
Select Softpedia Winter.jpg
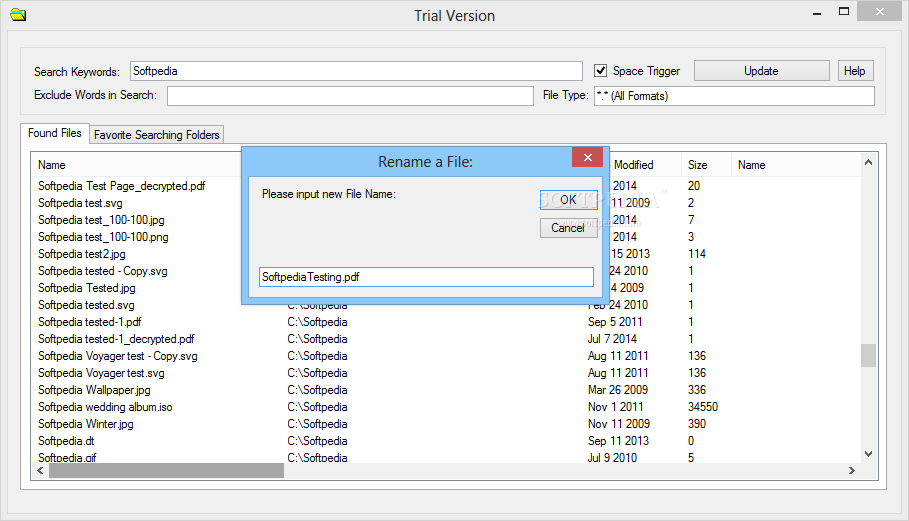click(x=85, y=424)
